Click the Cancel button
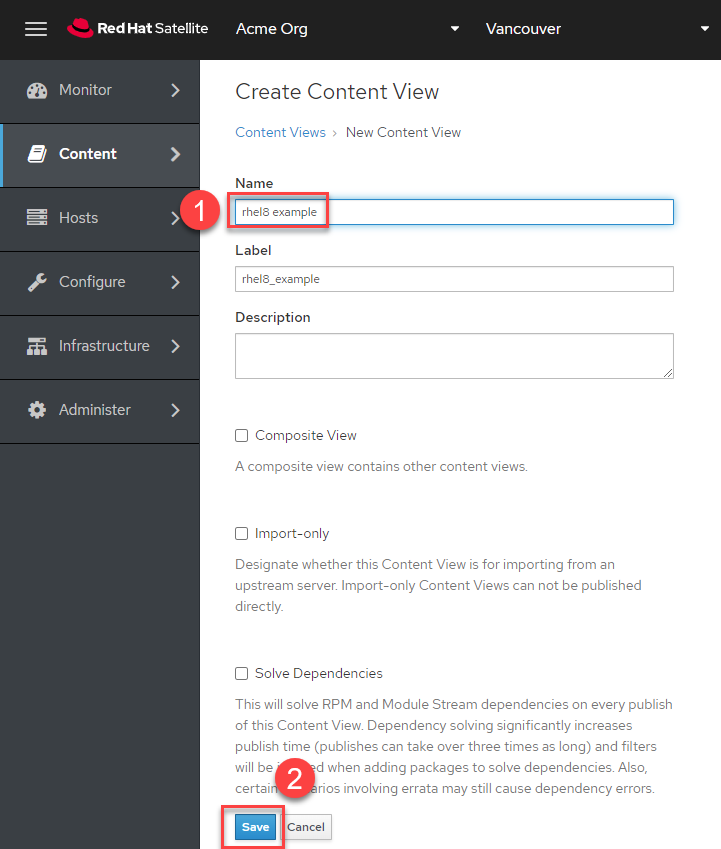This screenshot has height=849, width=721. point(306,828)
